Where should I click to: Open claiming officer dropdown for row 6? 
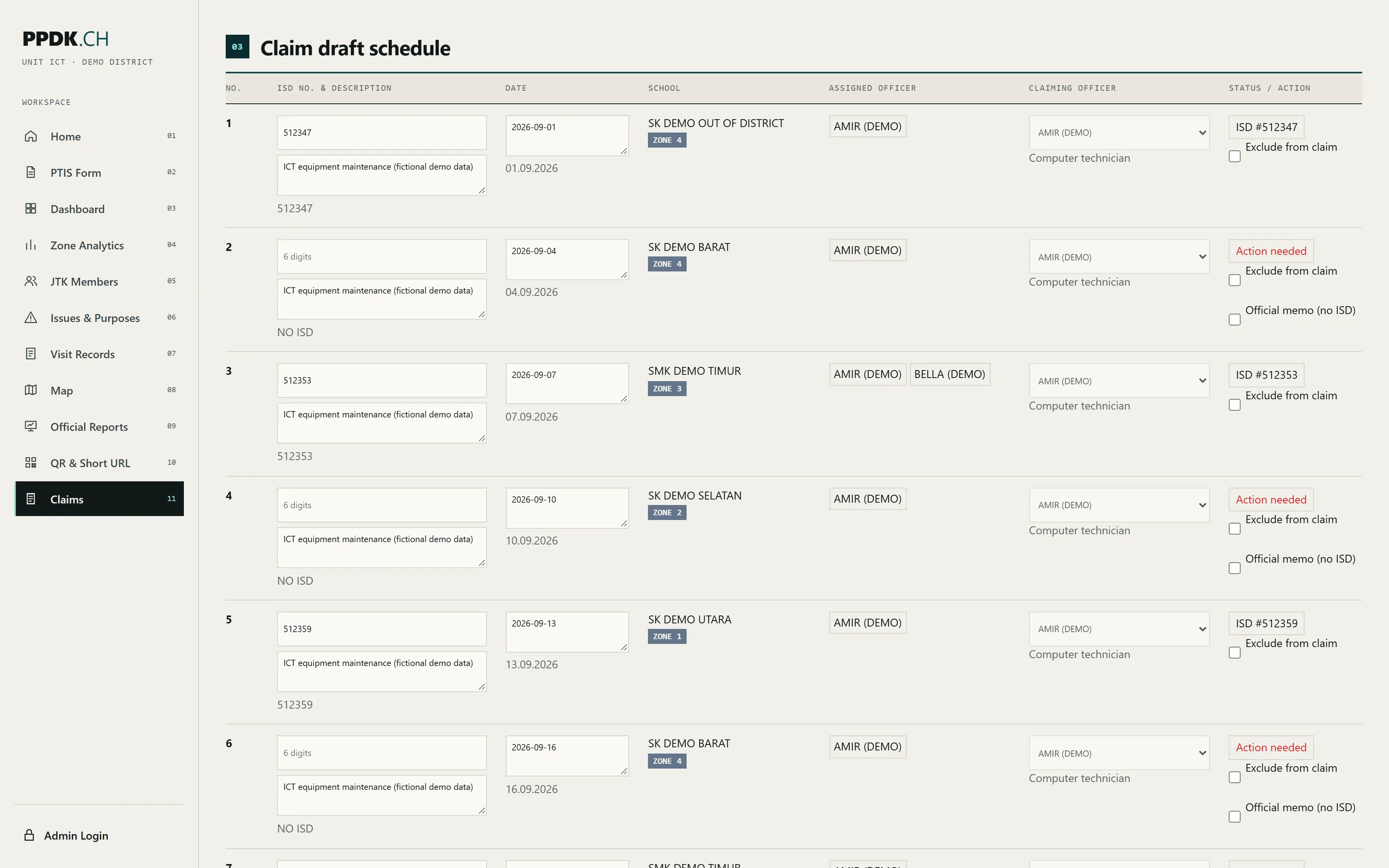coord(1118,753)
